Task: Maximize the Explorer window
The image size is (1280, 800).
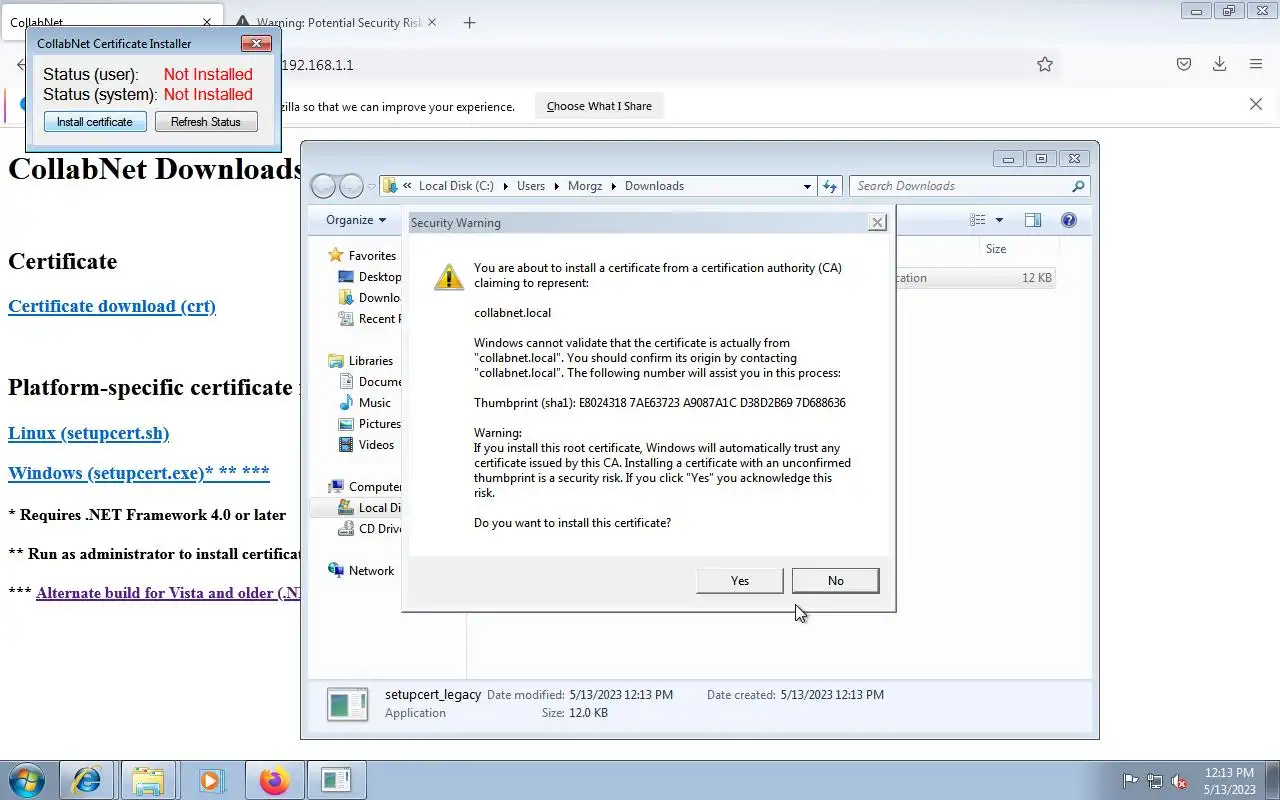Action: pyautogui.click(x=1041, y=158)
